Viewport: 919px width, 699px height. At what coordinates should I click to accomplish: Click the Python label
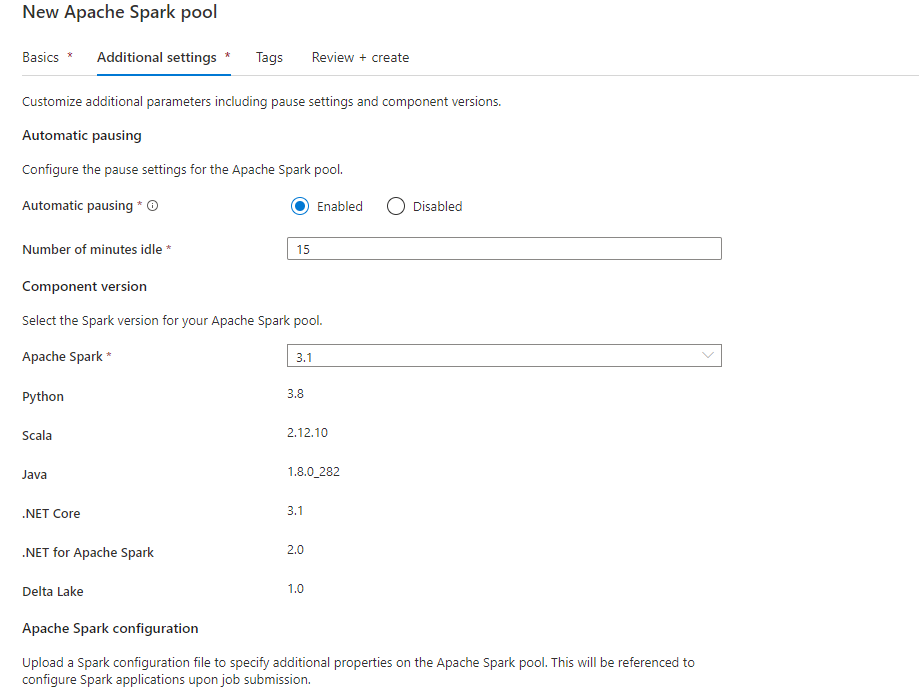click(x=43, y=397)
